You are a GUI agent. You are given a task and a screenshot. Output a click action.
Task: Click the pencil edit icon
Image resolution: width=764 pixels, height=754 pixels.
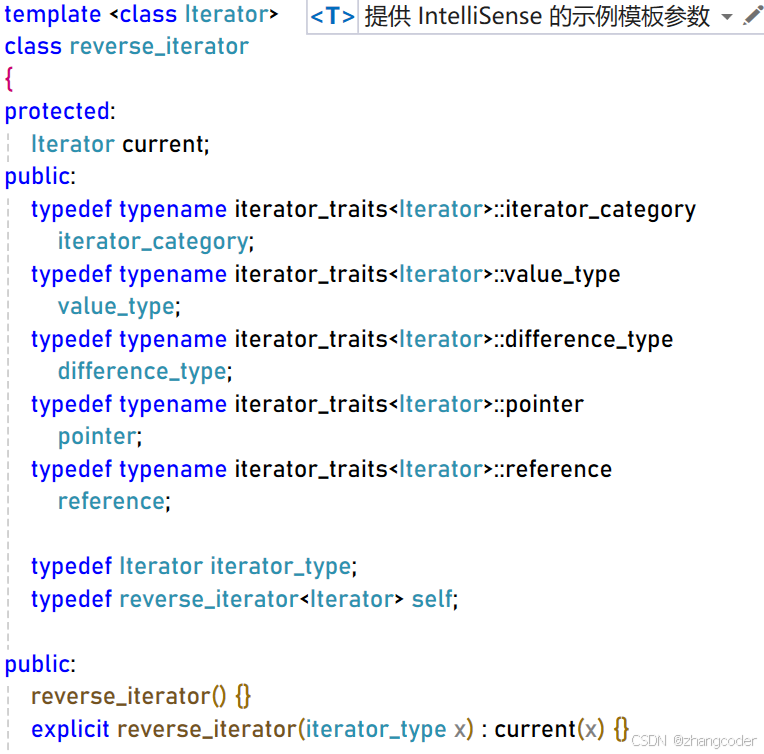tap(753, 16)
